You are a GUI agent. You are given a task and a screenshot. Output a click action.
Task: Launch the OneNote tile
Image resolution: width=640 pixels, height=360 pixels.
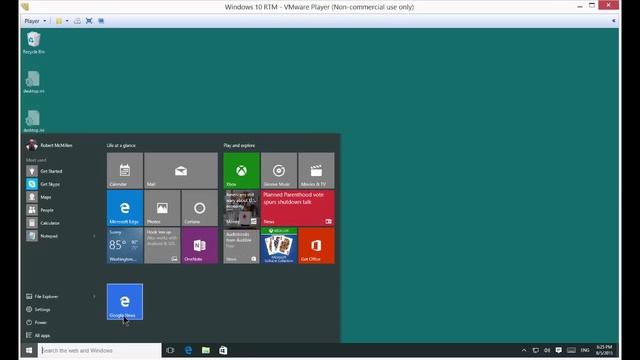pos(200,246)
